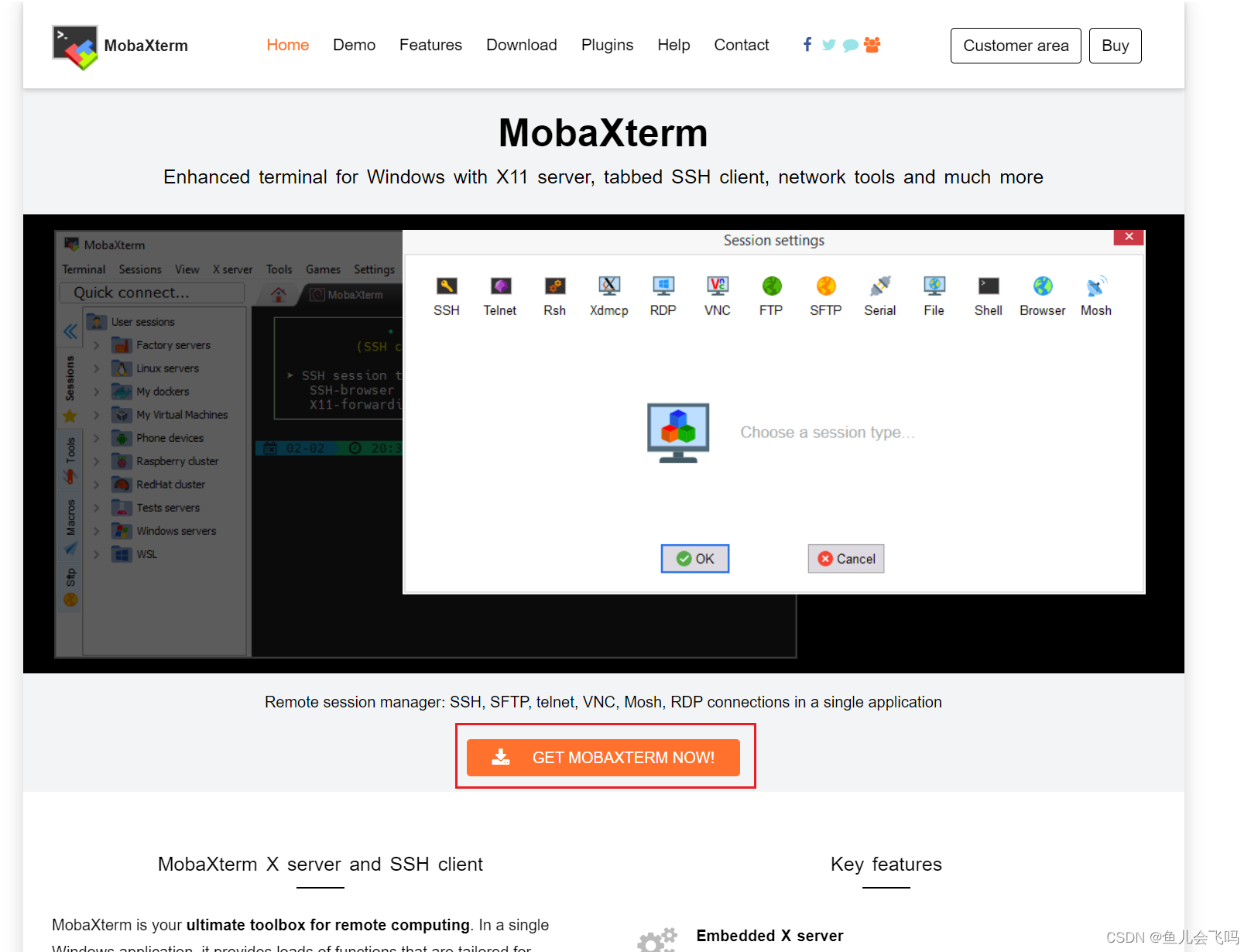1251x952 pixels.
Task: Select the SSH session type
Action: click(447, 295)
